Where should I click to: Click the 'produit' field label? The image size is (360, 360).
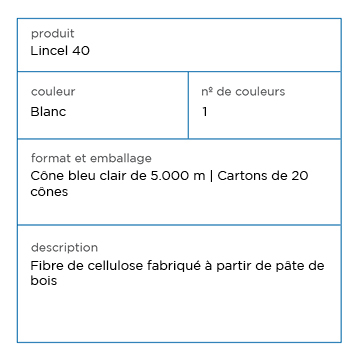(x=53, y=34)
